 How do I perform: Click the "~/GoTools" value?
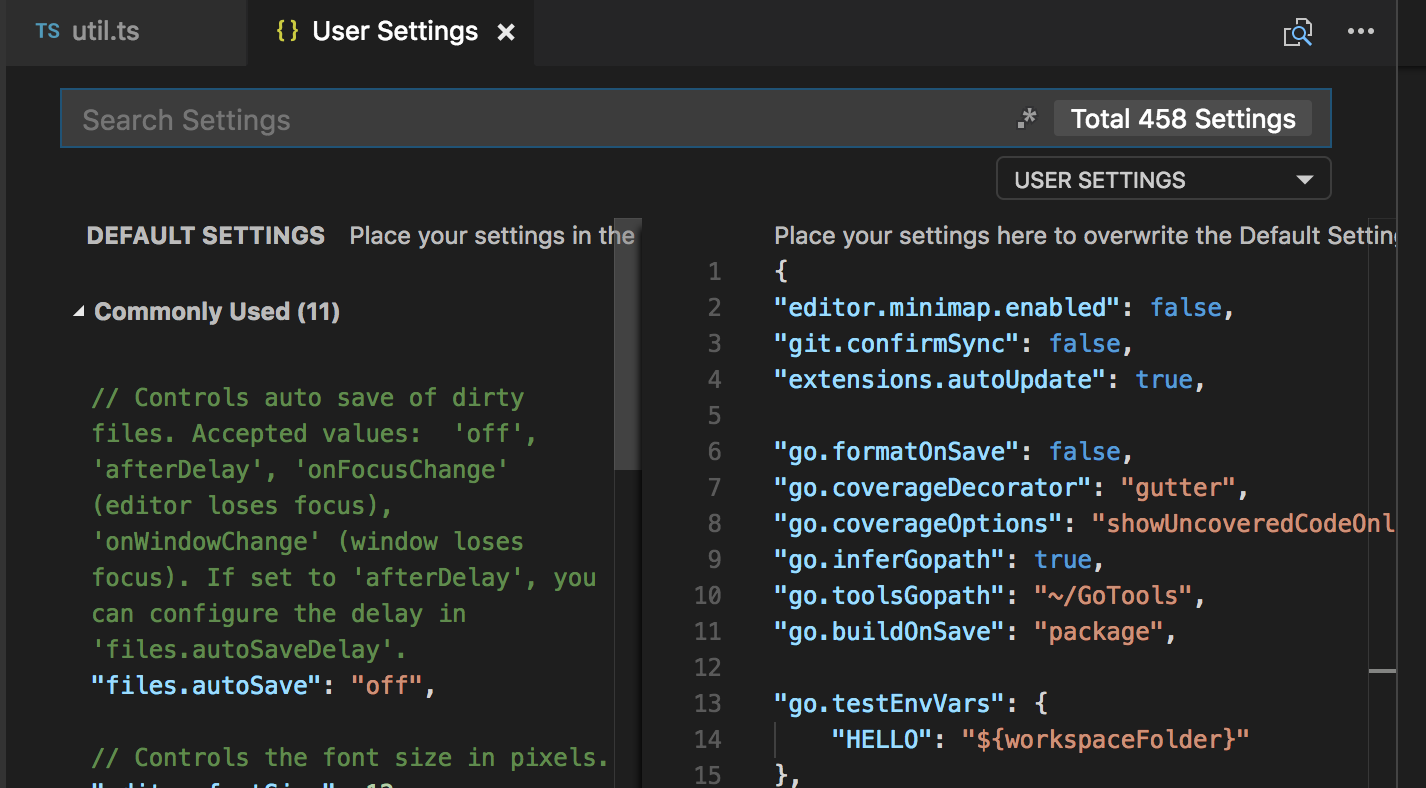click(x=1113, y=596)
